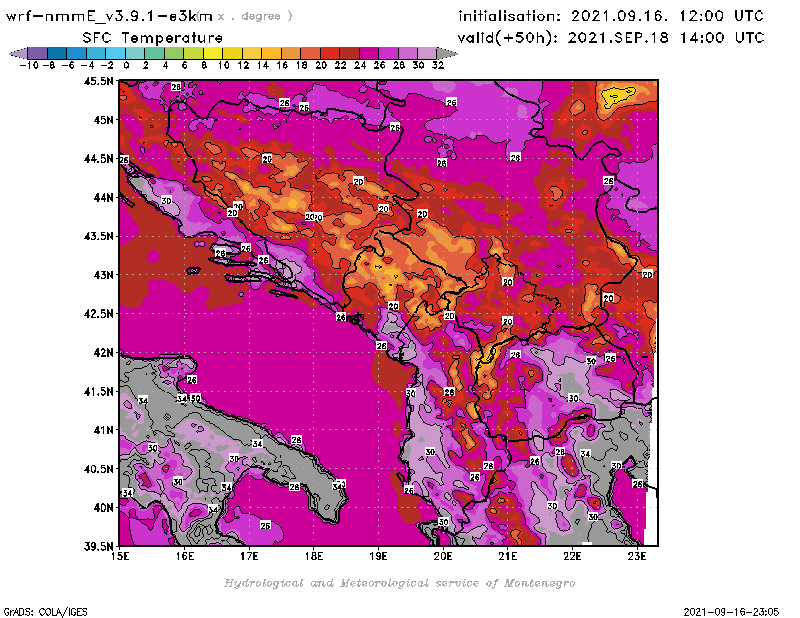The image size is (800, 618).
Task: Click the purple -10 to -8 legend swatch
Action: 38,54
